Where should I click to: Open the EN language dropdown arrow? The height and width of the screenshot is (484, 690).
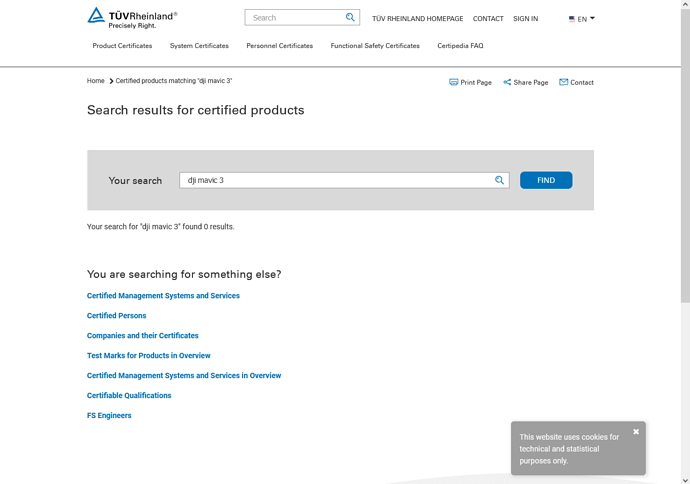[x=592, y=18]
